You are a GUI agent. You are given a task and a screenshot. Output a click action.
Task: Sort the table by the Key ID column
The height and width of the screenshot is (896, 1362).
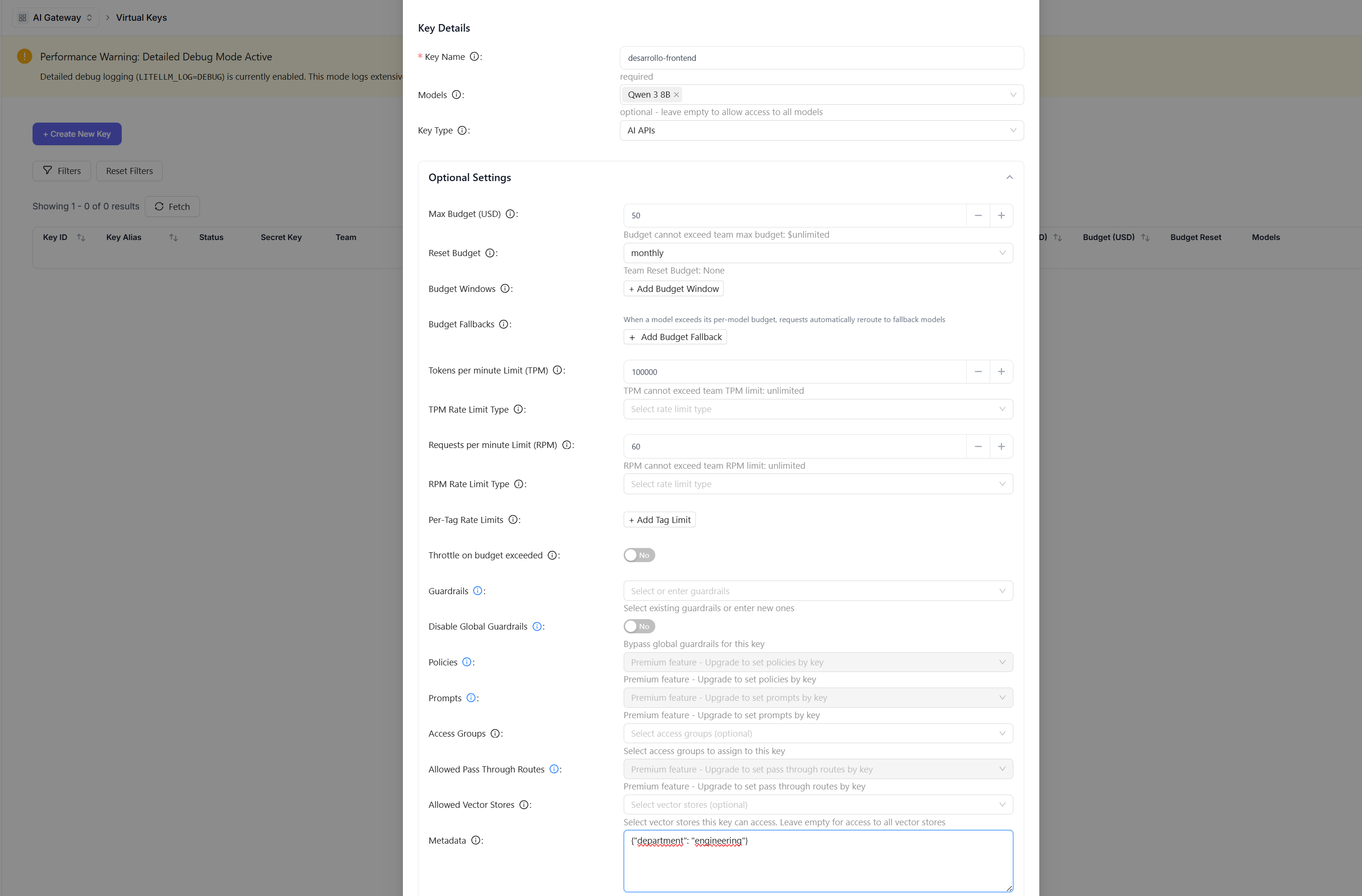coord(81,238)
